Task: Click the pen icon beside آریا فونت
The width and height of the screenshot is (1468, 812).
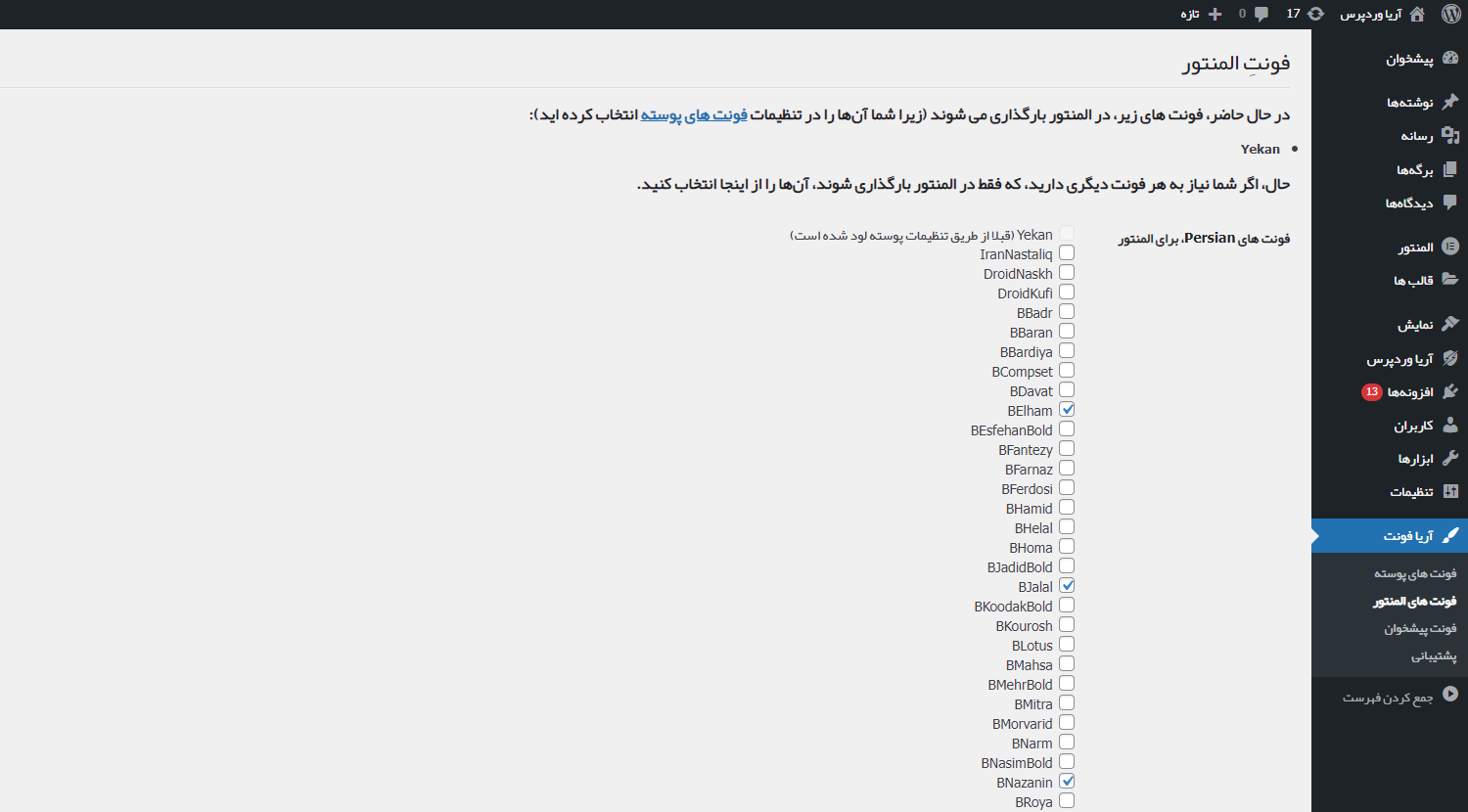Action: coord(1449,536)
